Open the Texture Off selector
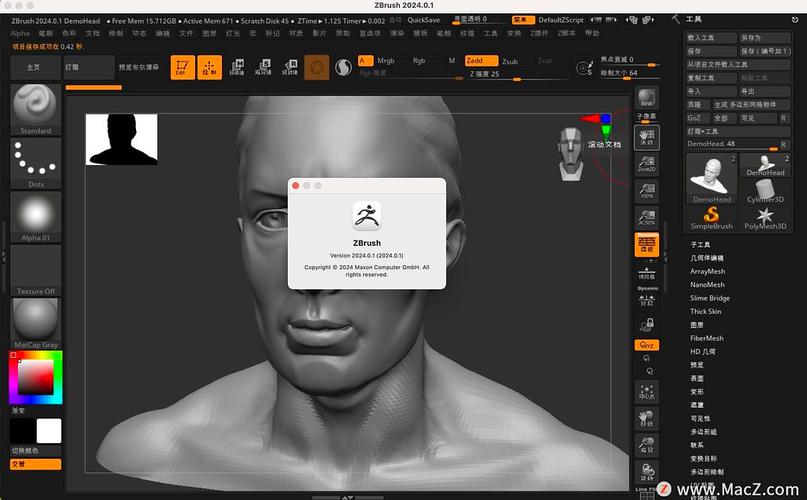807x500 pixels. 35,270
